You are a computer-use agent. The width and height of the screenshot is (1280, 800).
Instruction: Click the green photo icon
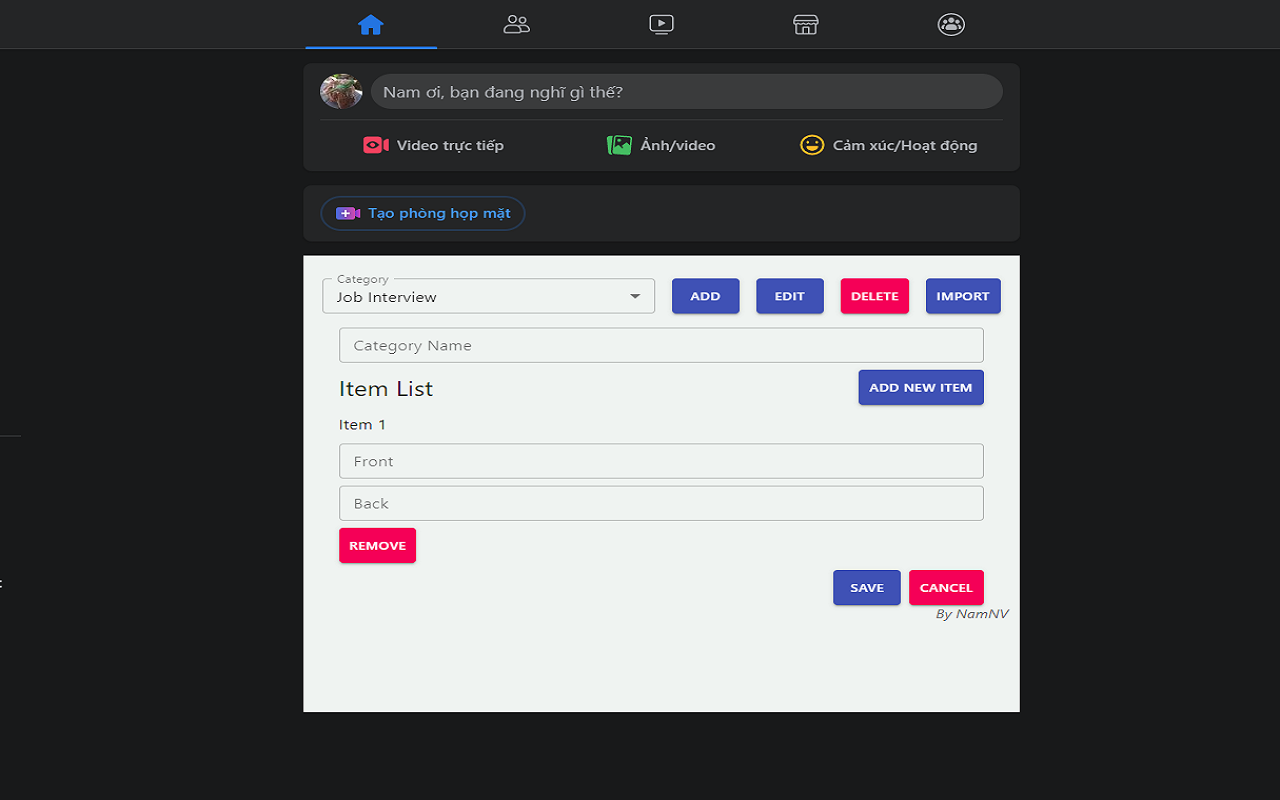(619, 145)
